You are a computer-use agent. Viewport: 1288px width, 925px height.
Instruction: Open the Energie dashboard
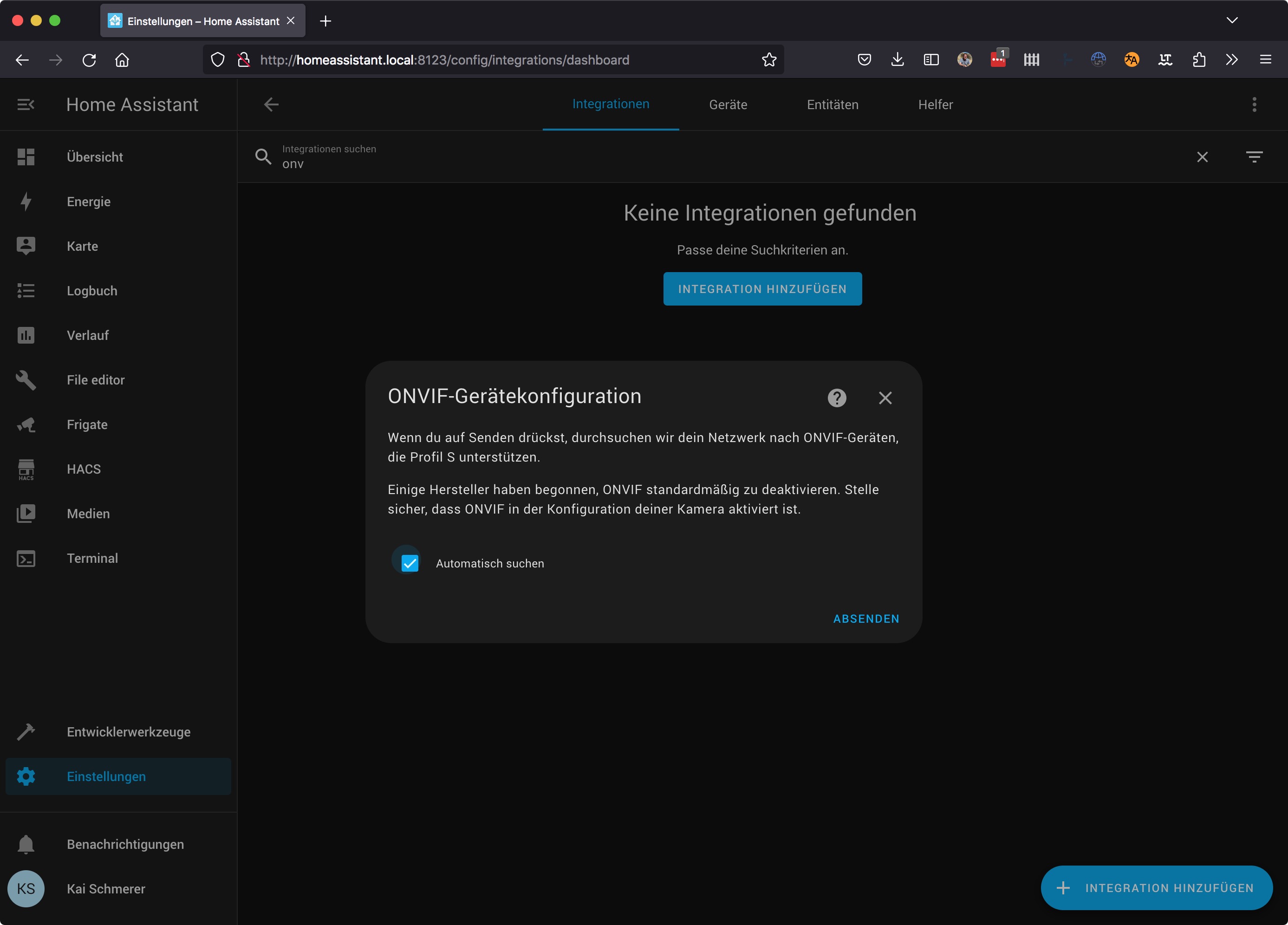89,202
